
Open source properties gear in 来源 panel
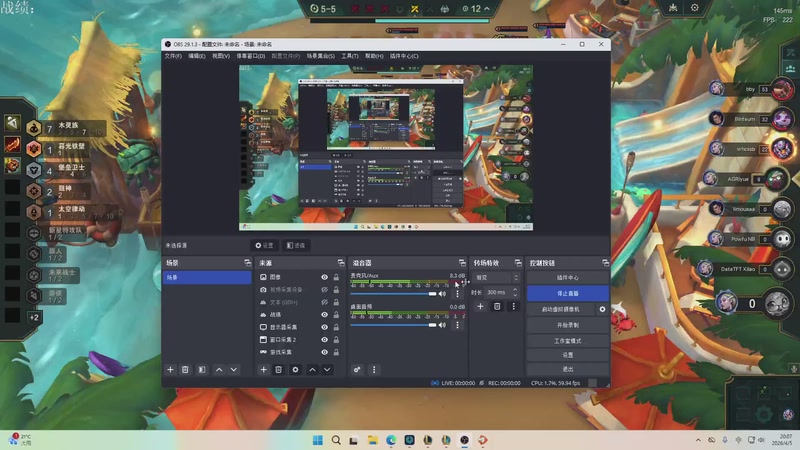pos(295,369)
